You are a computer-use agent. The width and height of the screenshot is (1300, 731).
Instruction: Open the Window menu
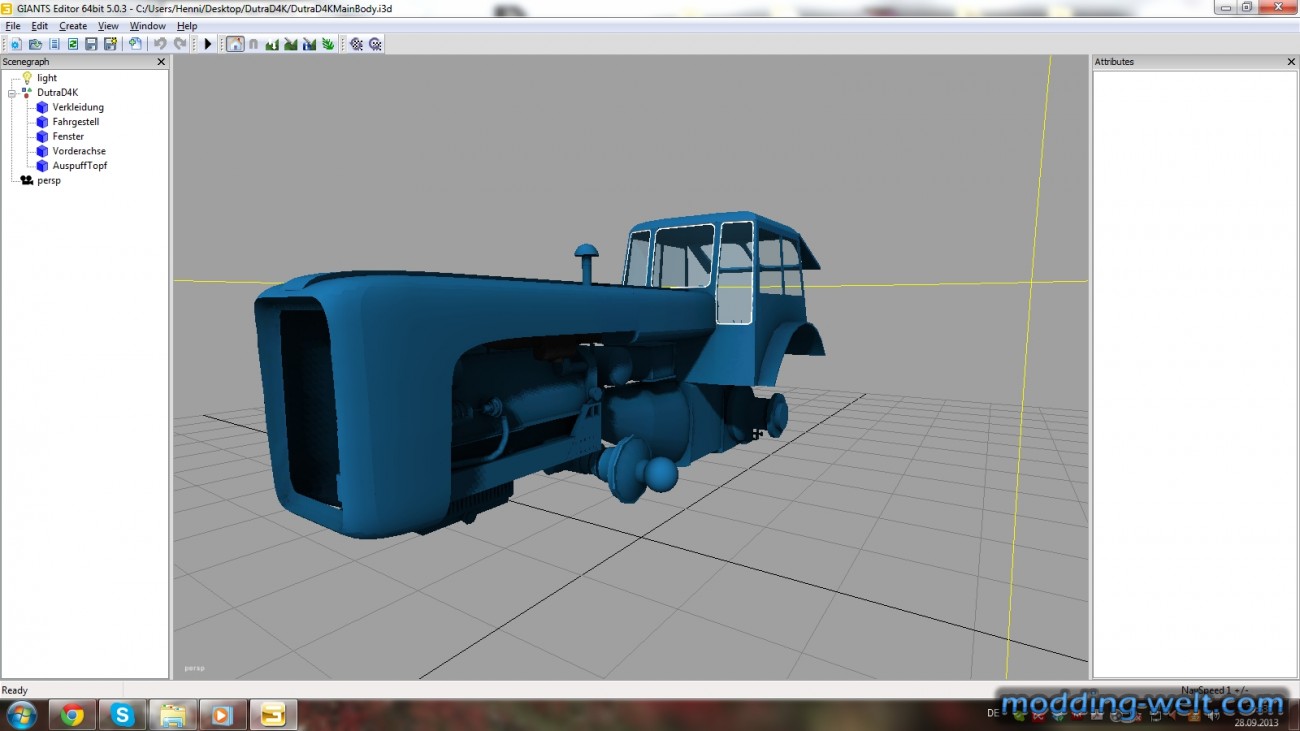(148, 26)
